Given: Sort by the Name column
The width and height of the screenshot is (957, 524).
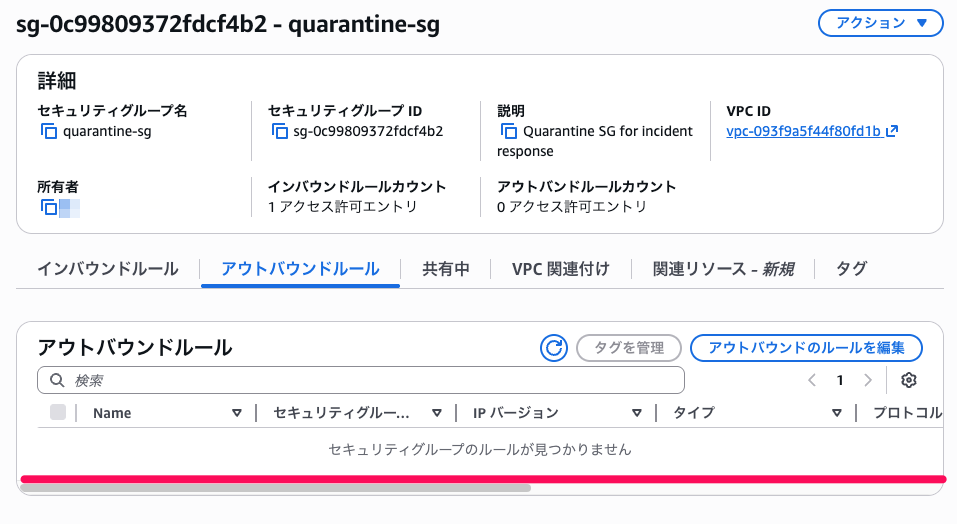Looking at the screenshot, I should coord(237,413).
